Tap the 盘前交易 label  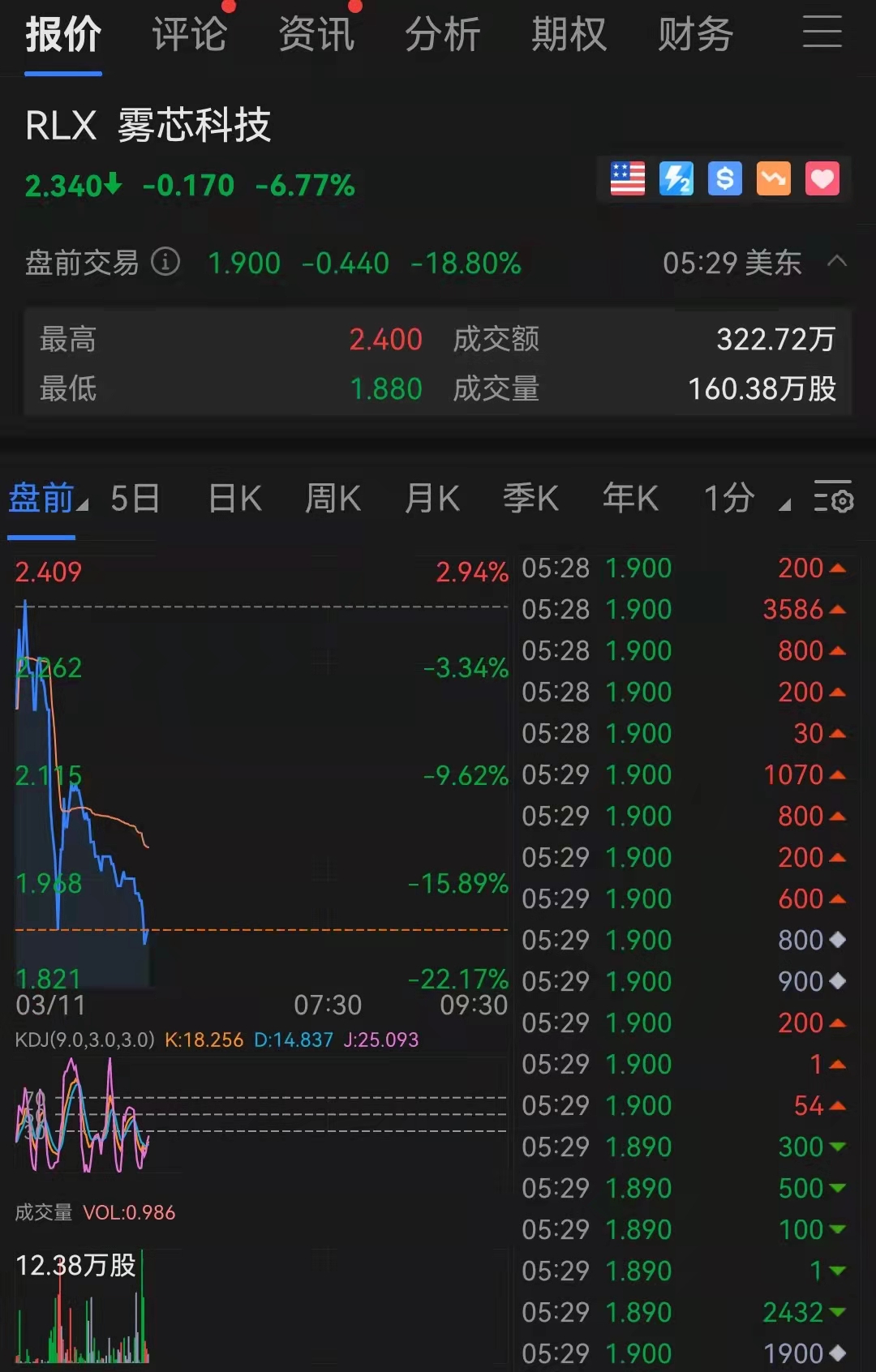pos(82,263)
